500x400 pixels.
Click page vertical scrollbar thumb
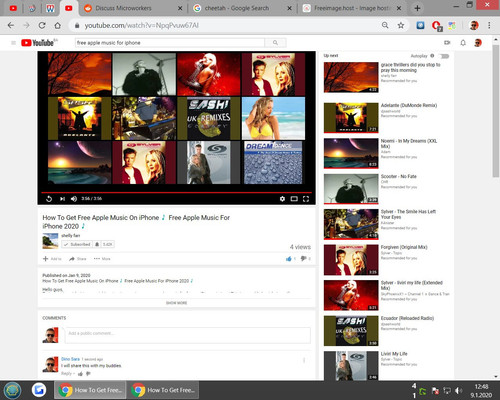[x=496, y=112]
